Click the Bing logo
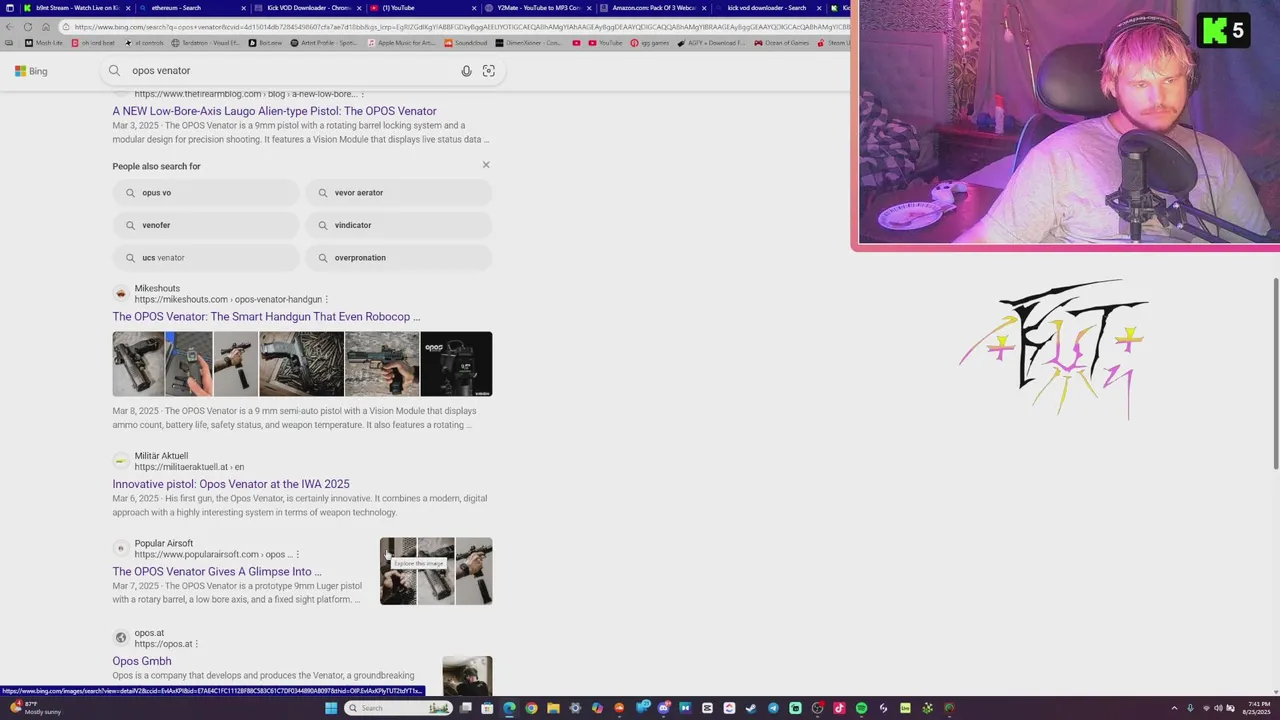The width and height of the screenshot is (1280, 720). 31,71
